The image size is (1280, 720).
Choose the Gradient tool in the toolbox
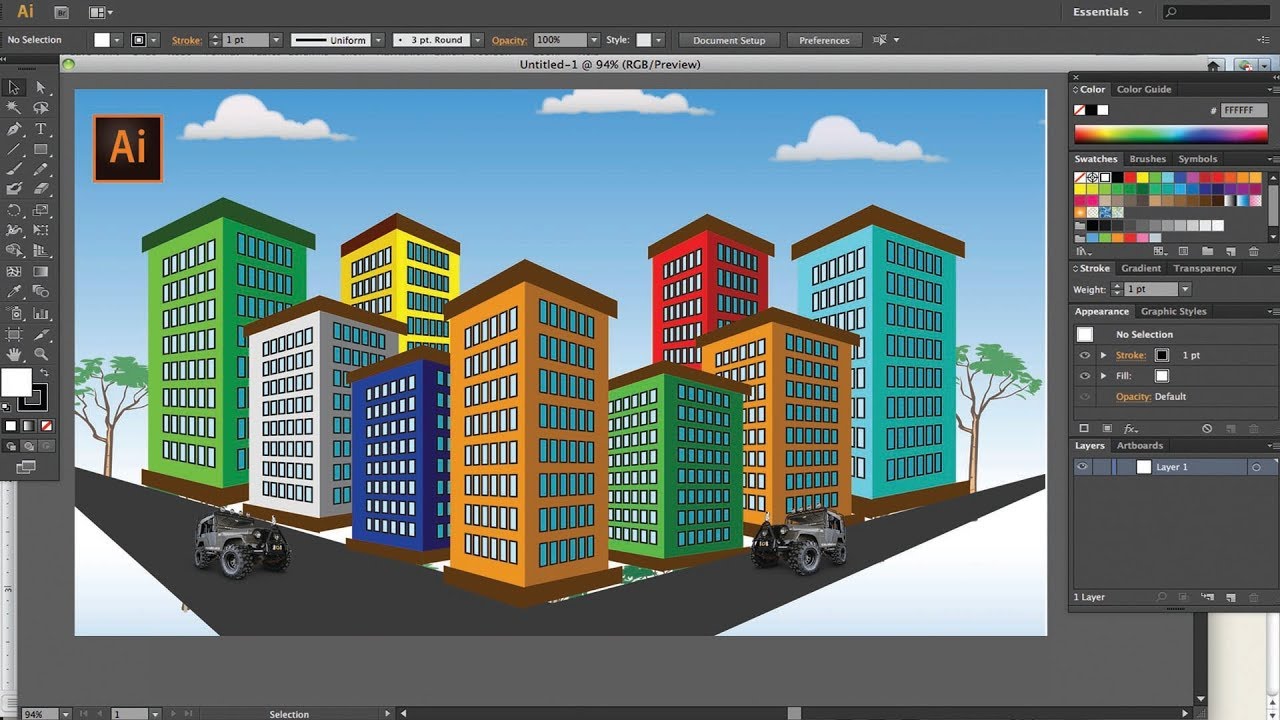[41, 271]
